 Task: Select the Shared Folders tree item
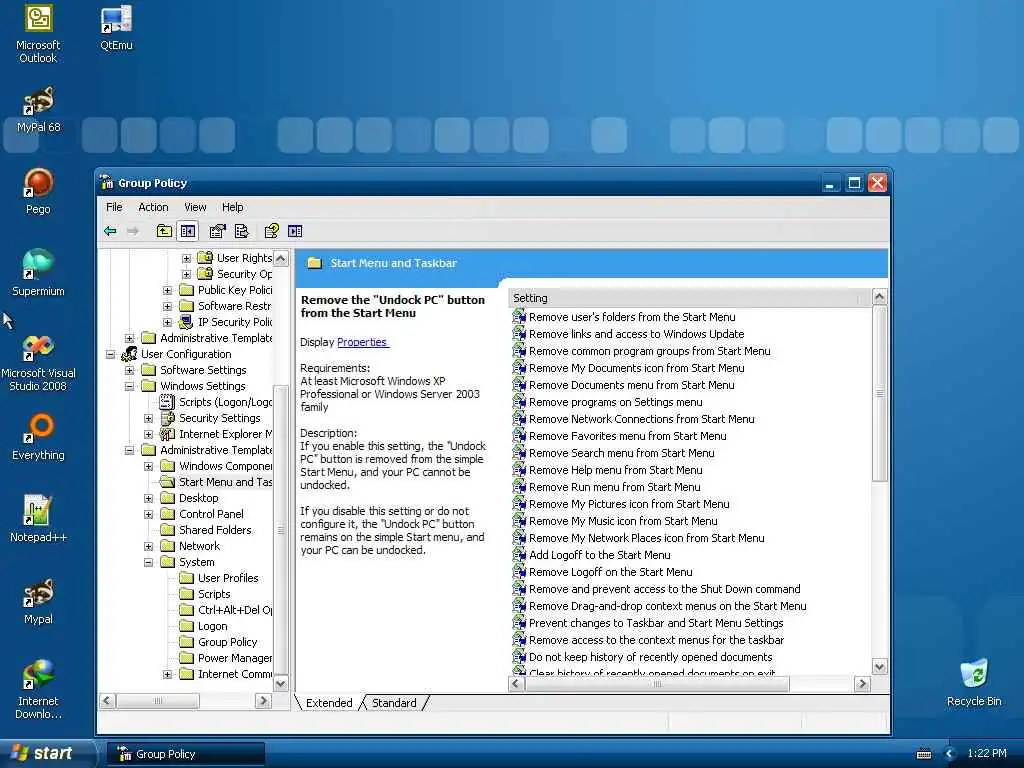coord(215,530)
